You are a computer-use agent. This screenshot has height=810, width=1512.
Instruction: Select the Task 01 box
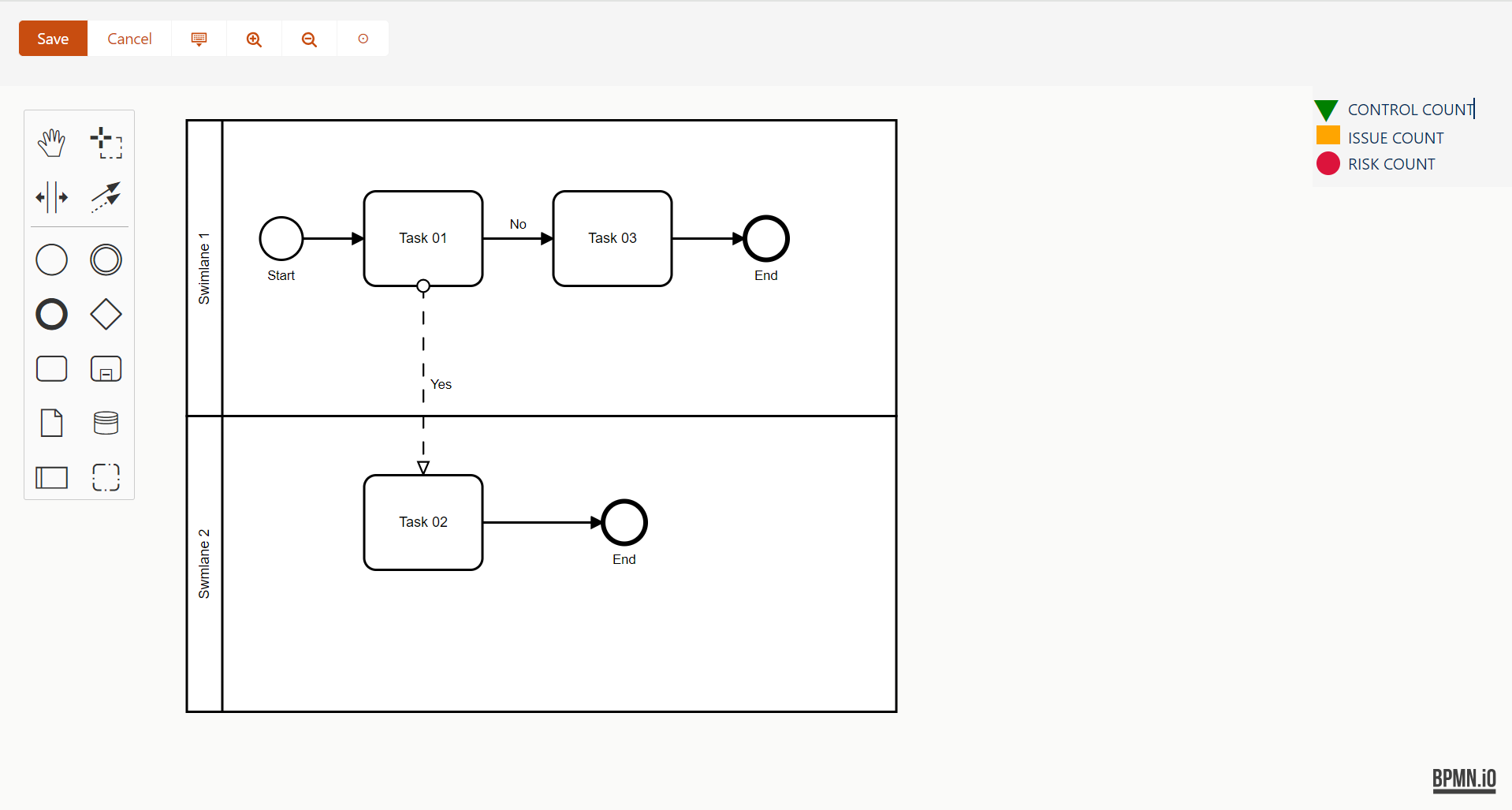click(x=423, y=238)
